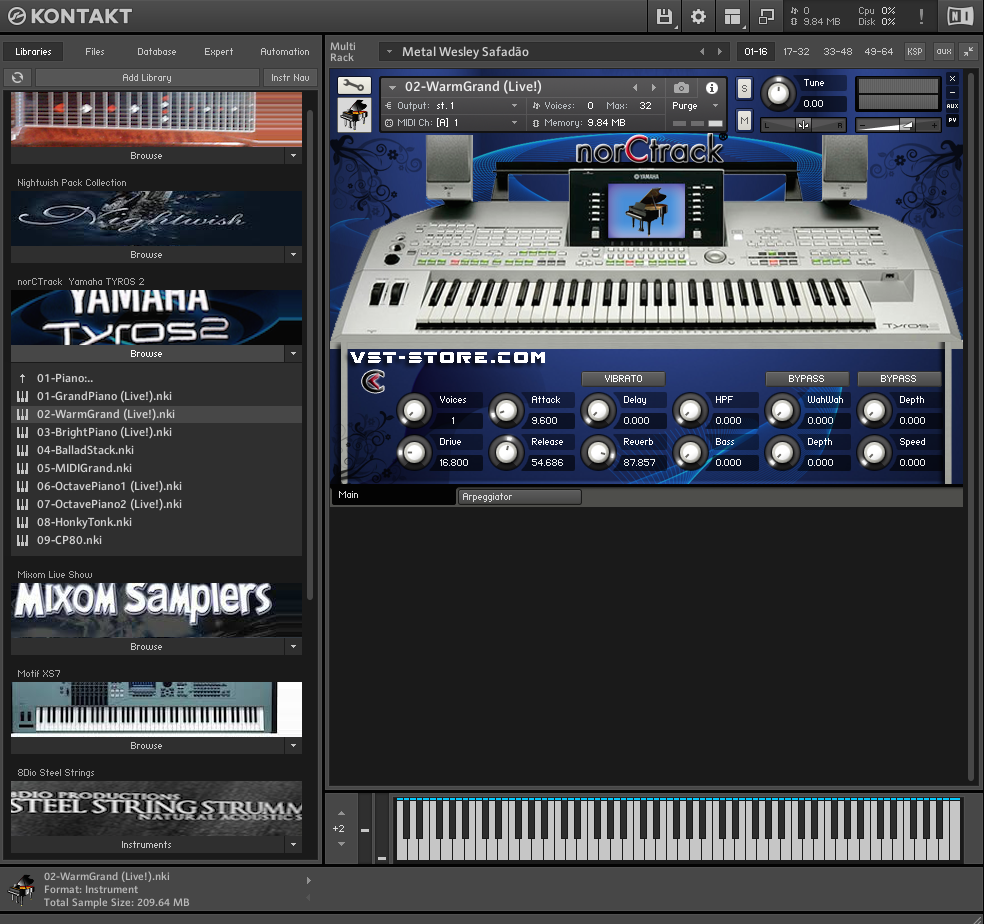Open instrument edit wrench icon
Image resolution: width=984 pixels, height=924 pixels.
354,85
